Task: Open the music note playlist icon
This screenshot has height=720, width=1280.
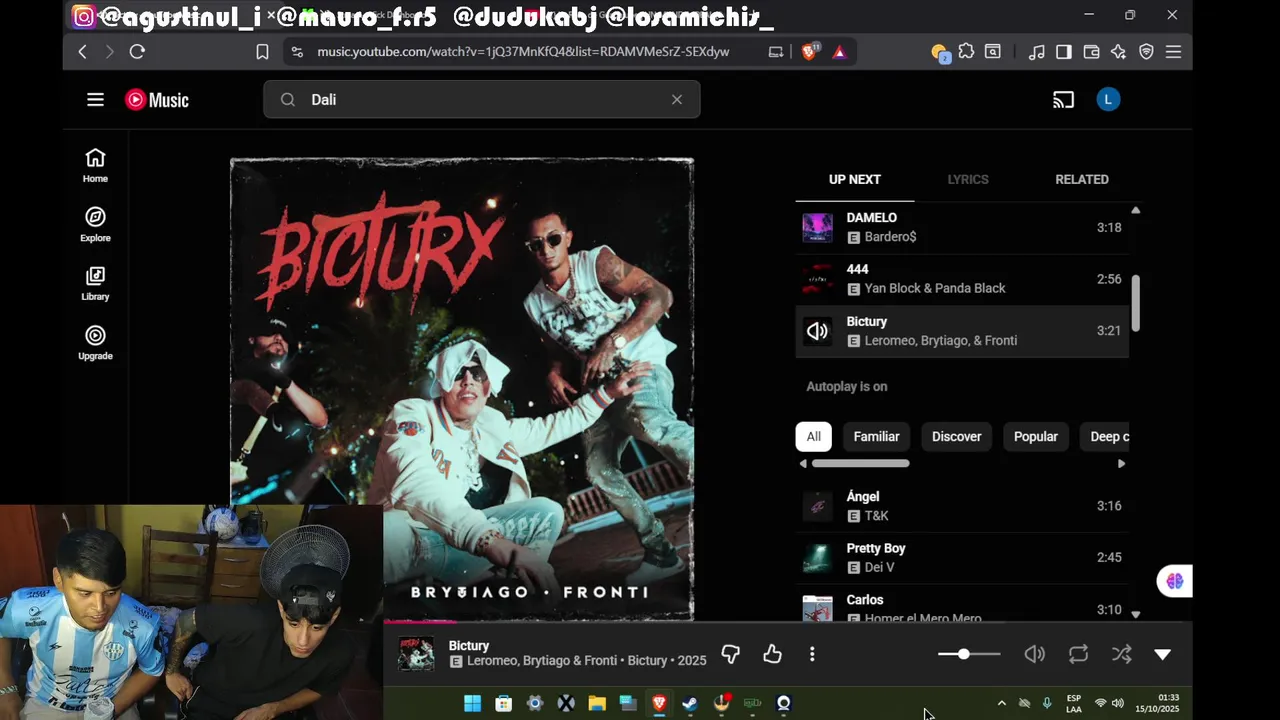Action: pyautogui.click(x=1037, y=52)
